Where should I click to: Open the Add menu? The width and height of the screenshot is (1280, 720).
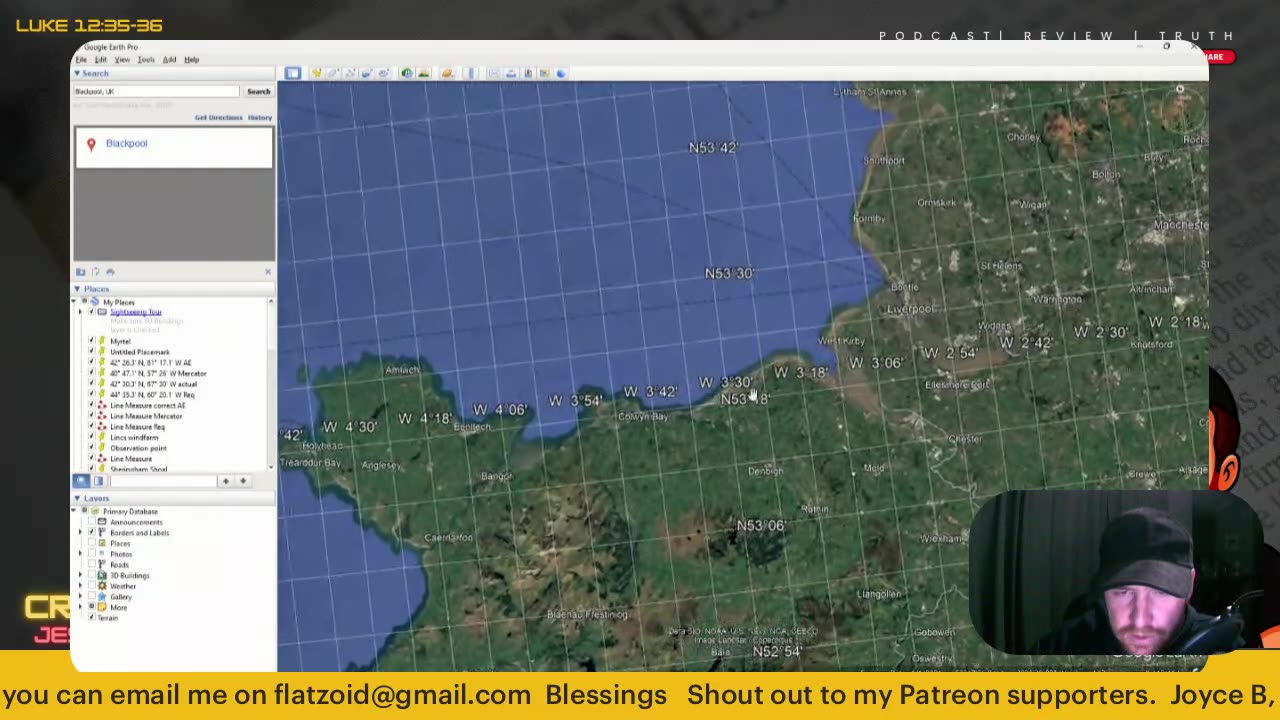click(169, 60)
